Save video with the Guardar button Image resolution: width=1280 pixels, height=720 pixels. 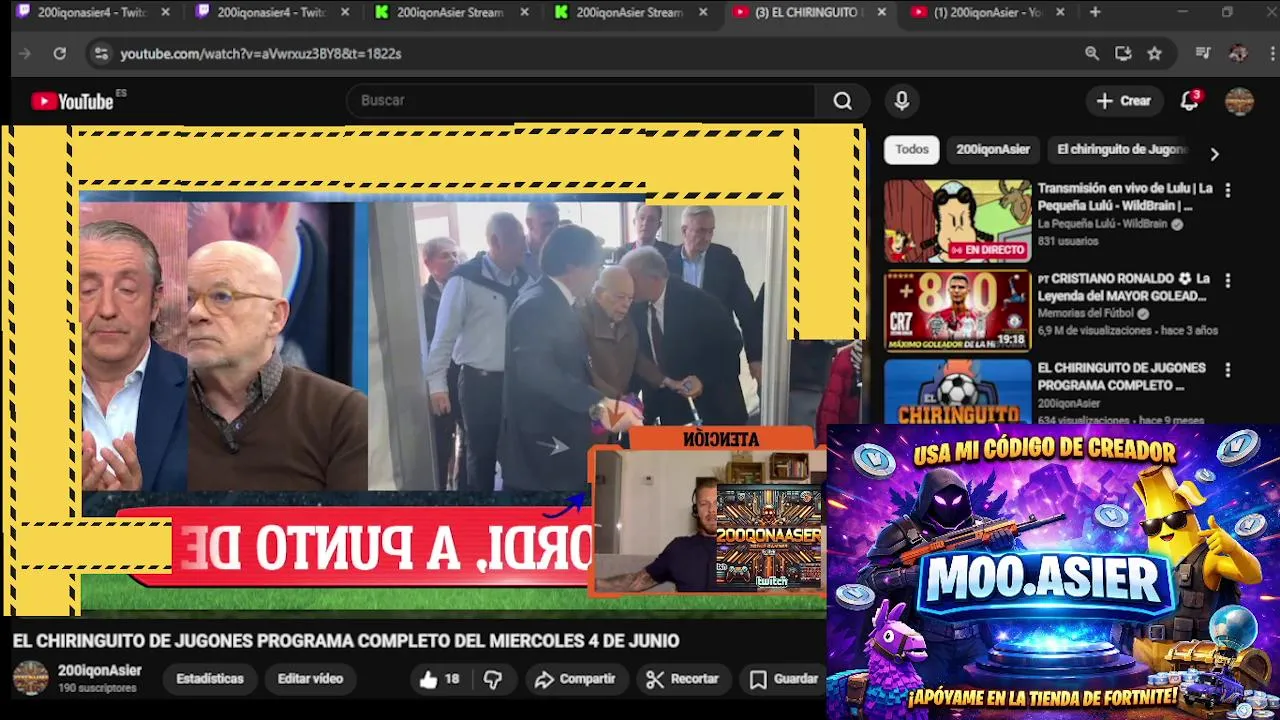click(x=785, y=679)
